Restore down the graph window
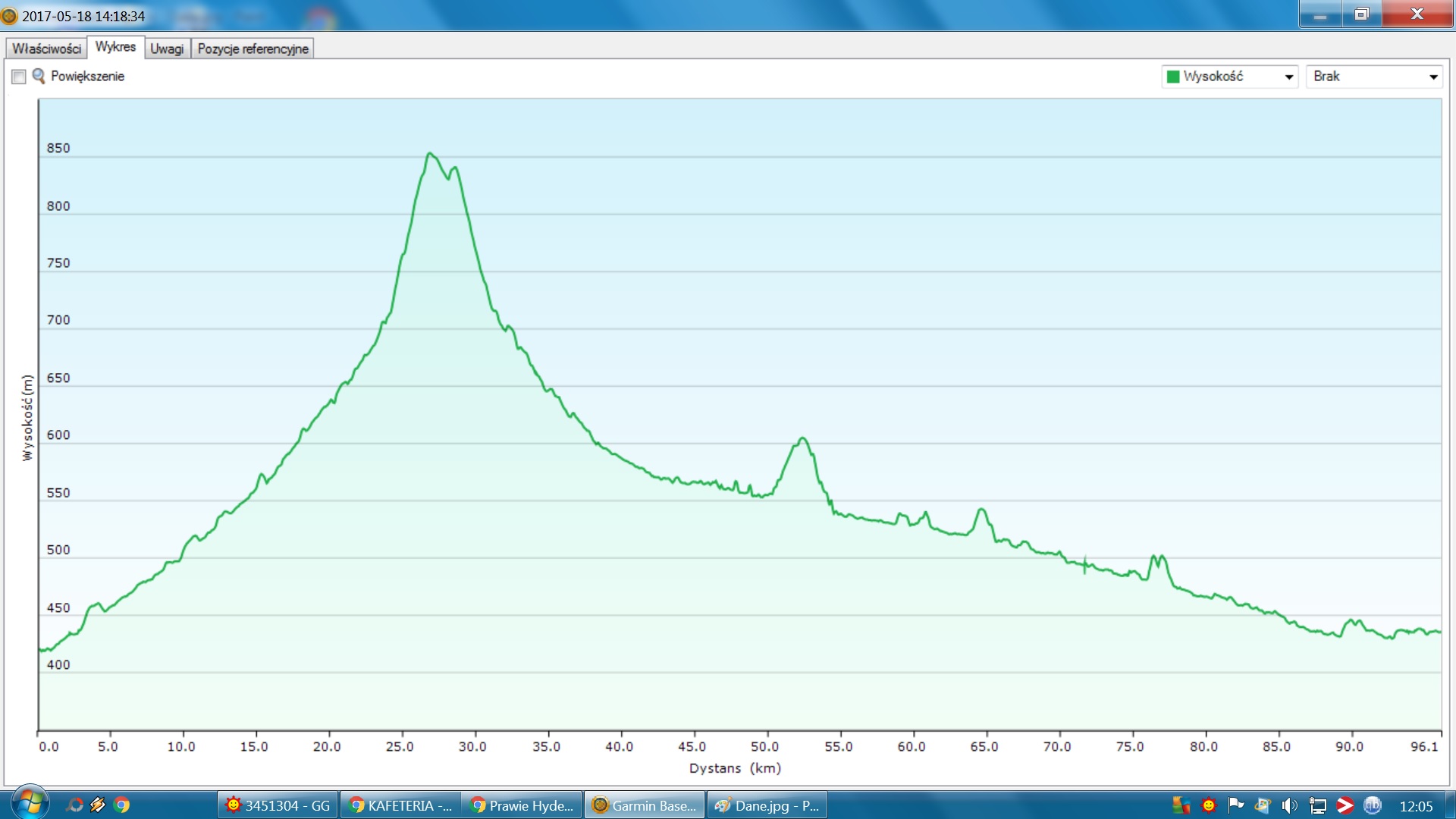Screen dimensions: 1456x819 click(1361, 14)
